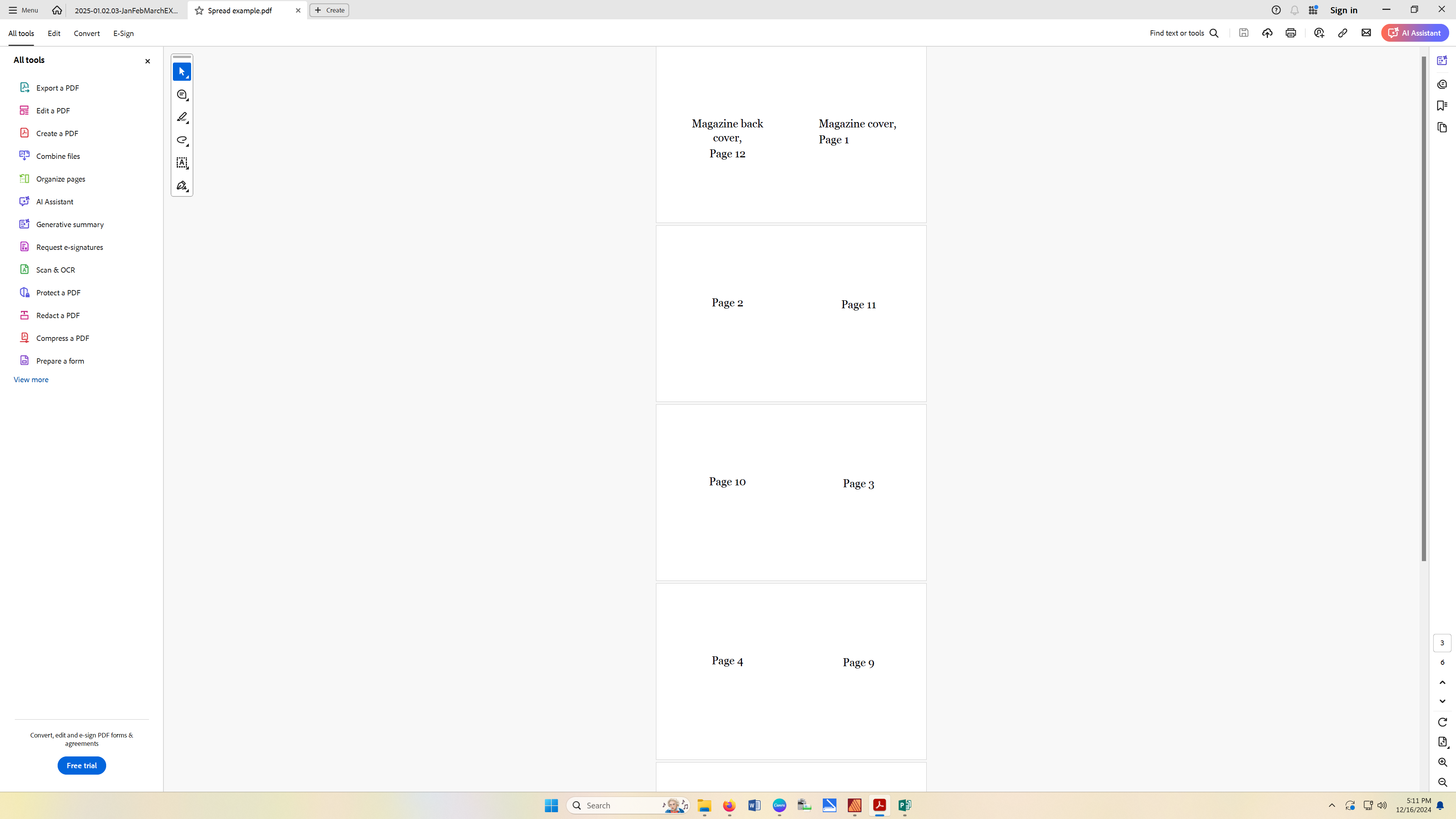Open the Edit tab

[x=54, y=33]
